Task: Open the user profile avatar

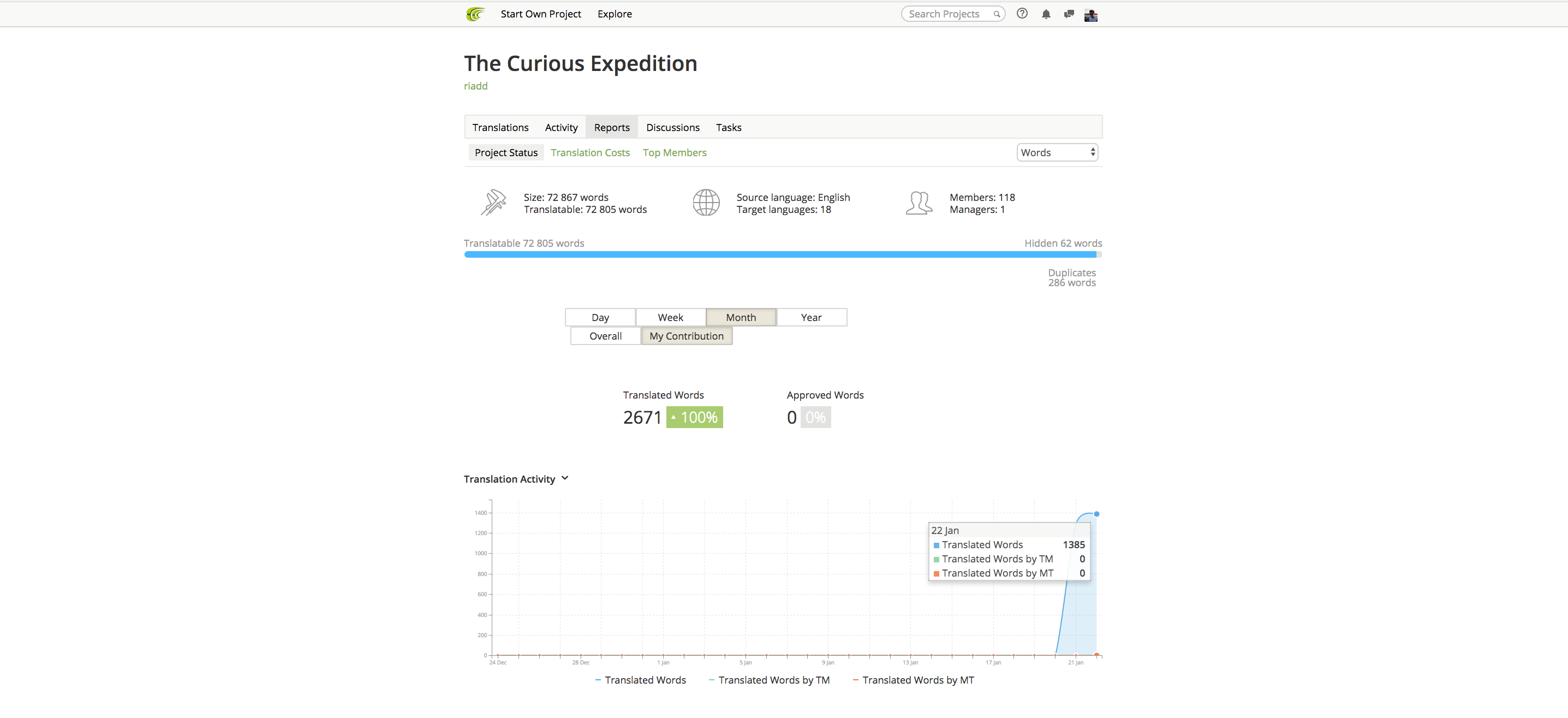Action: click(x=1091, y=15)
